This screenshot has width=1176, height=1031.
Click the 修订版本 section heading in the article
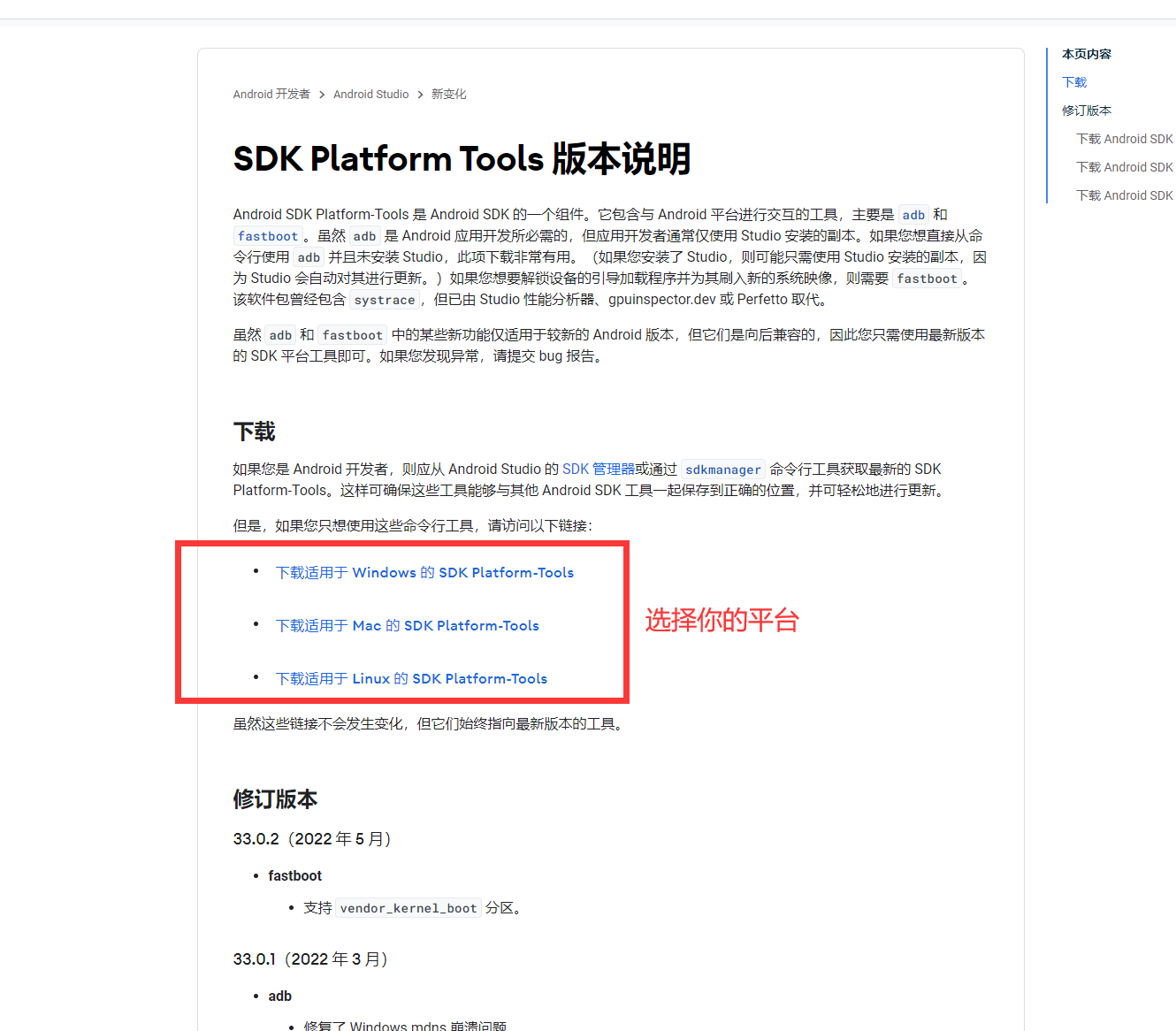point(275,799)
